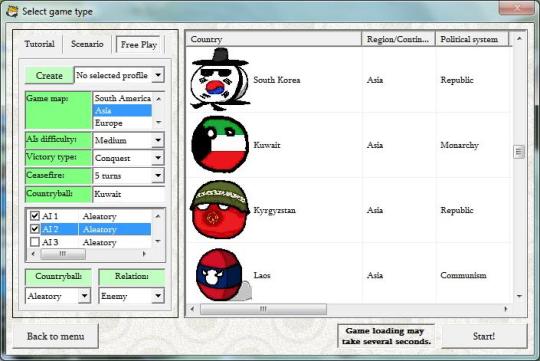Select the Free Play tab
This screenshot has height=361, width=540.
[139, 44]
